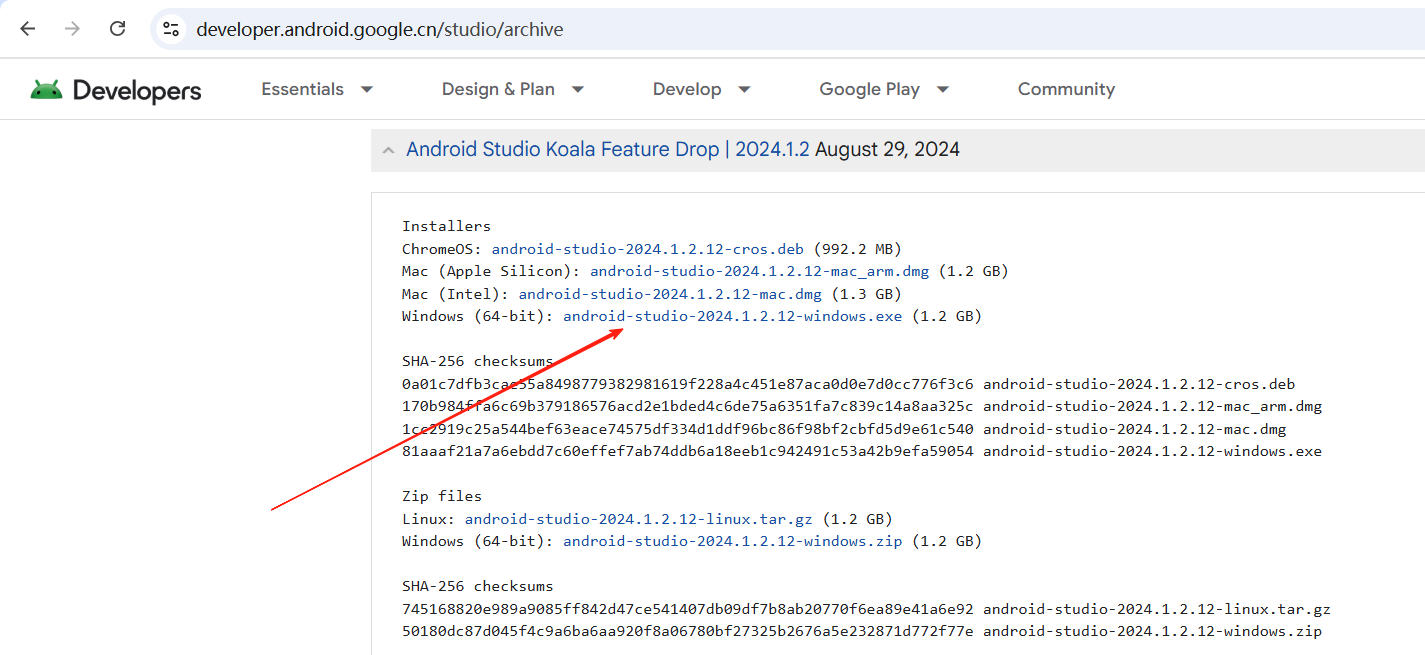This screenshot has width=1425, height=655.
Task: Download android-studio-2024.1.2.12-windows.zip archive
Action: 733,541
